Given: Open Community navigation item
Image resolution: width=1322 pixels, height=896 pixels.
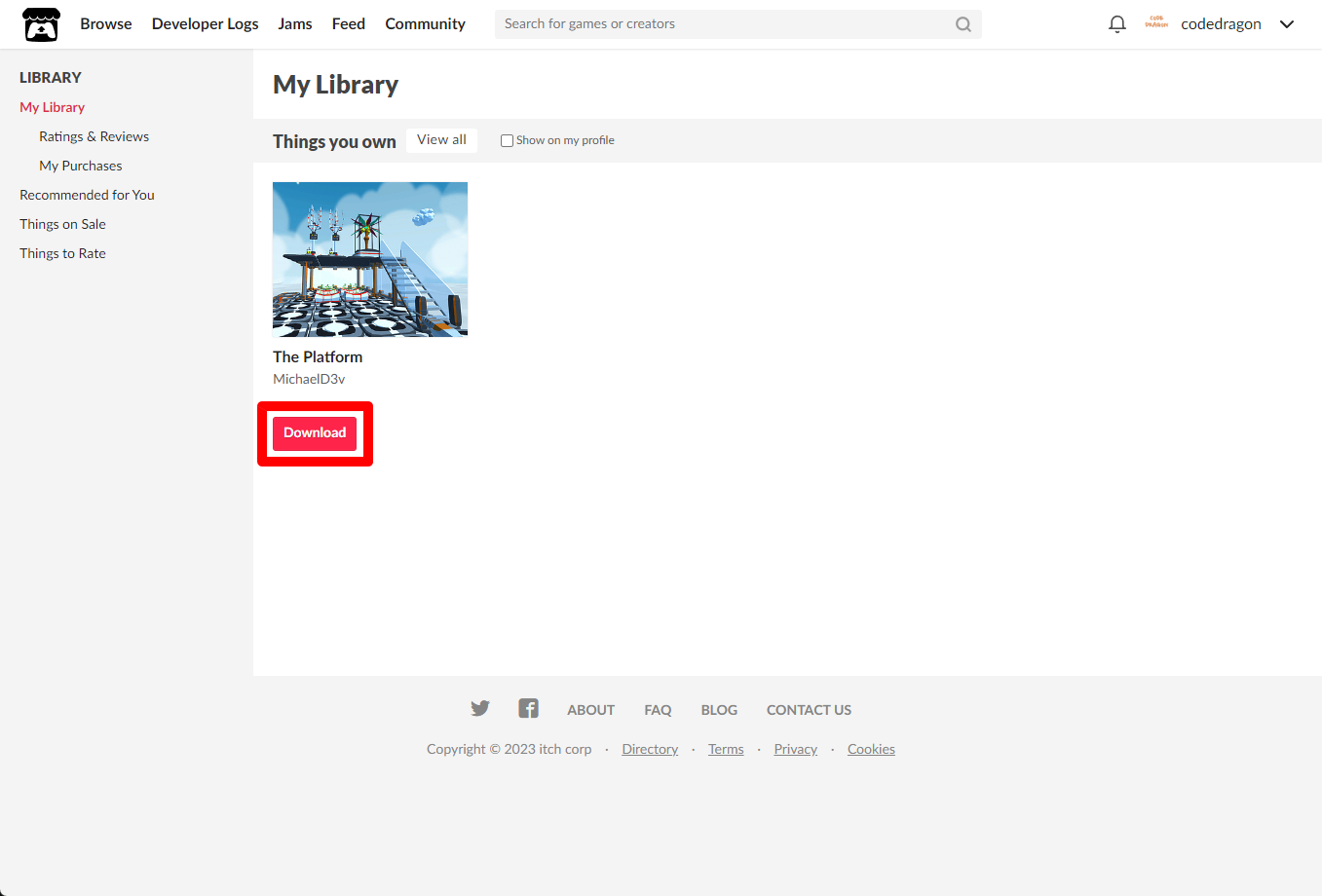Looking at the screenshot, I should click(x=426, y=23).
